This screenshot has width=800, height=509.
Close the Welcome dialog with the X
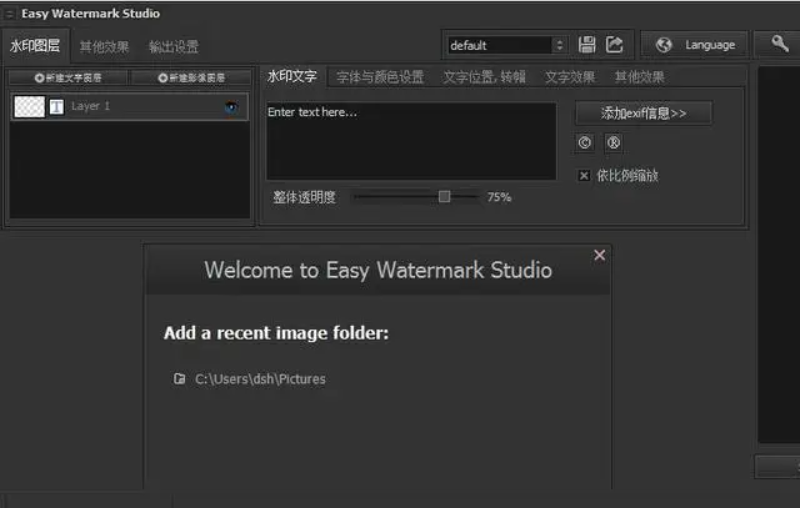[x=599, y=255]
